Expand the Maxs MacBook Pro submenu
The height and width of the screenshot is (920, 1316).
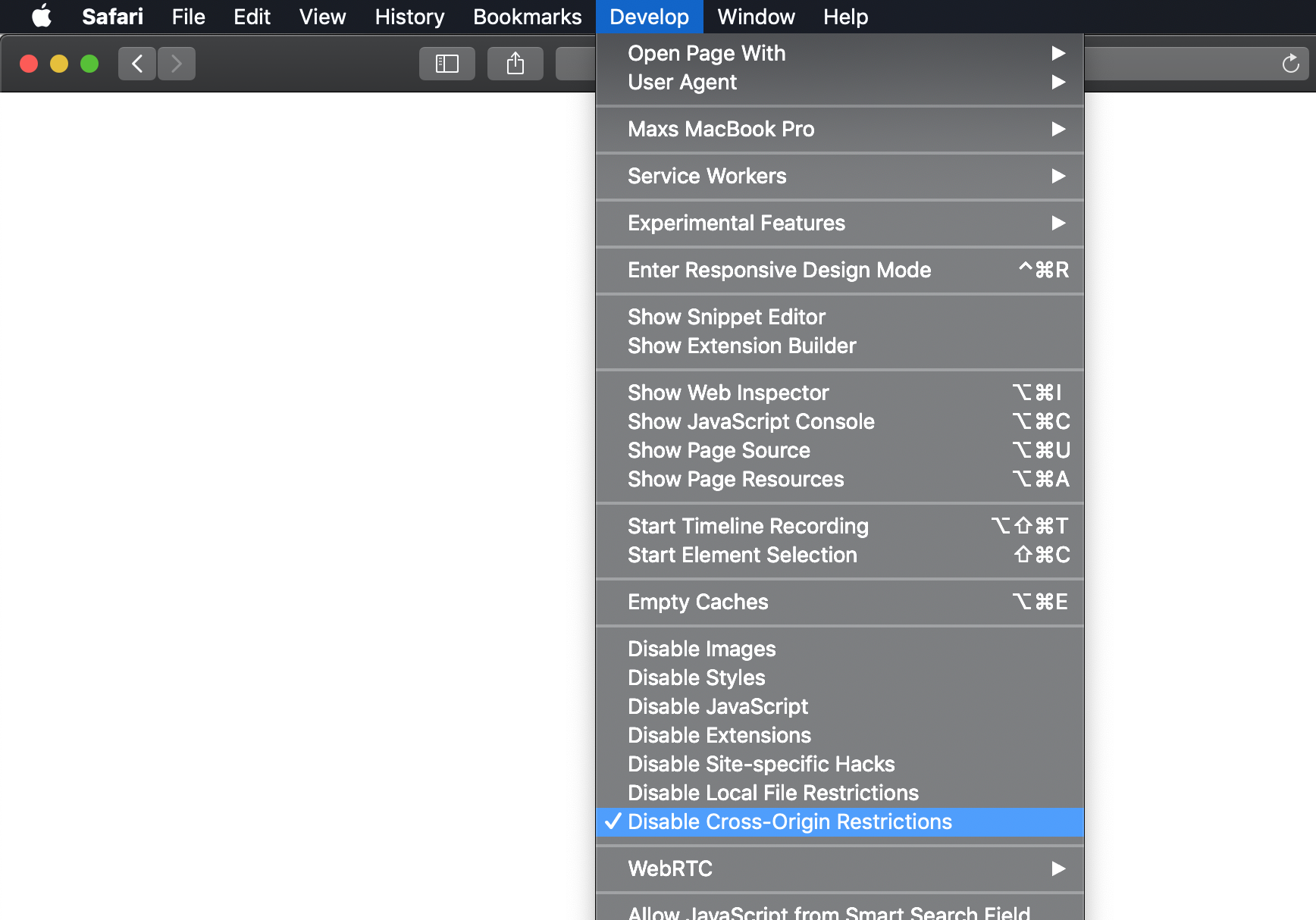click(x=840, y=129)
